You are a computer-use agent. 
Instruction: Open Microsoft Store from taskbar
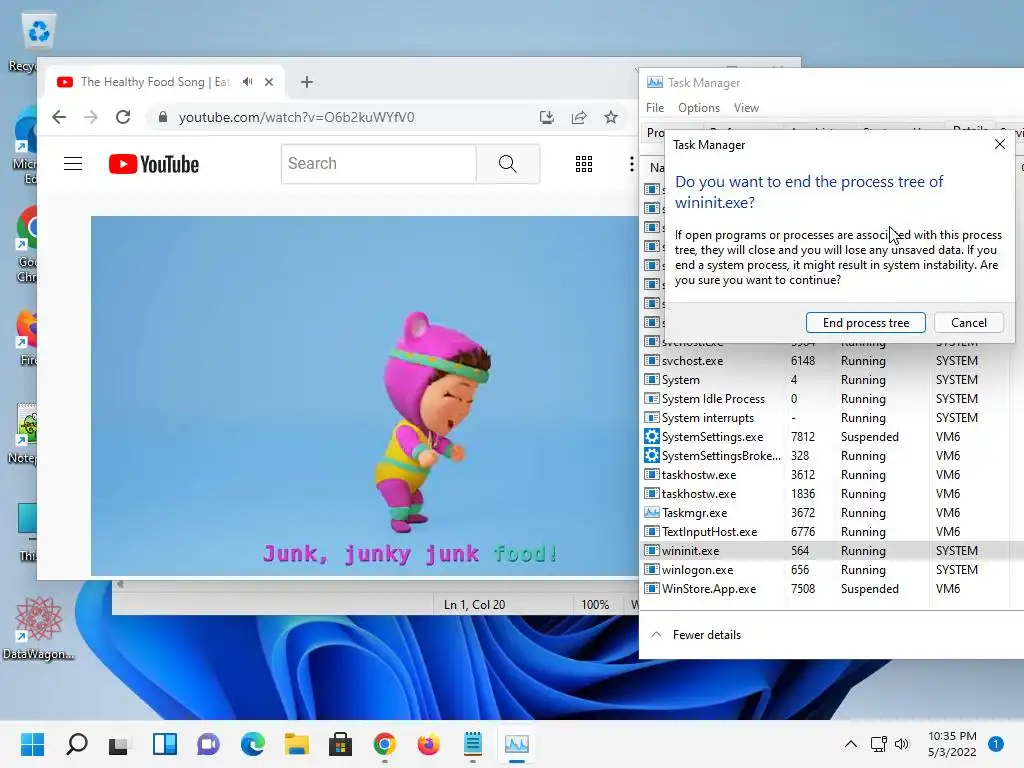point(340,744)
